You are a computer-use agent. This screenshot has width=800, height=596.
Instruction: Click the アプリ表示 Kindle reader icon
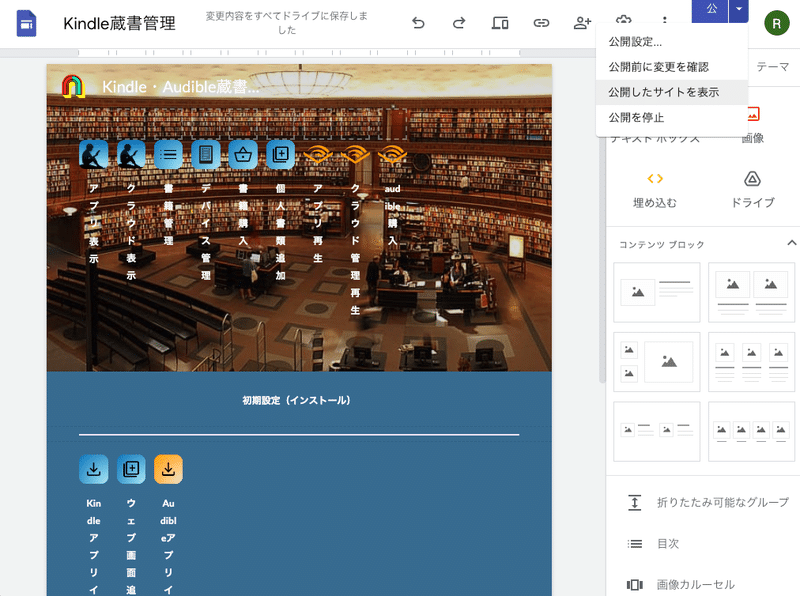click(94, 155)
